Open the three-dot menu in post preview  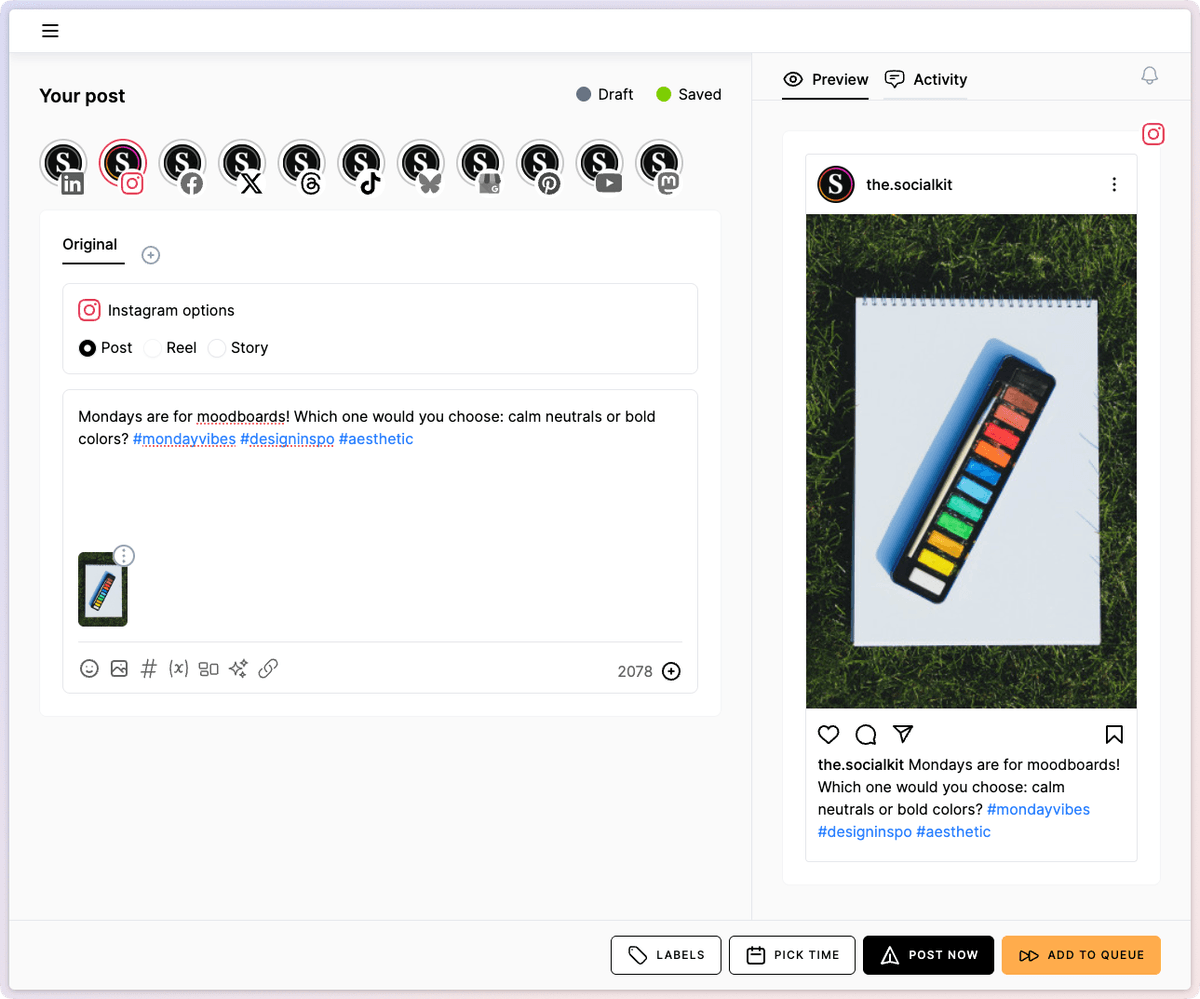(x=1114, y=185)
